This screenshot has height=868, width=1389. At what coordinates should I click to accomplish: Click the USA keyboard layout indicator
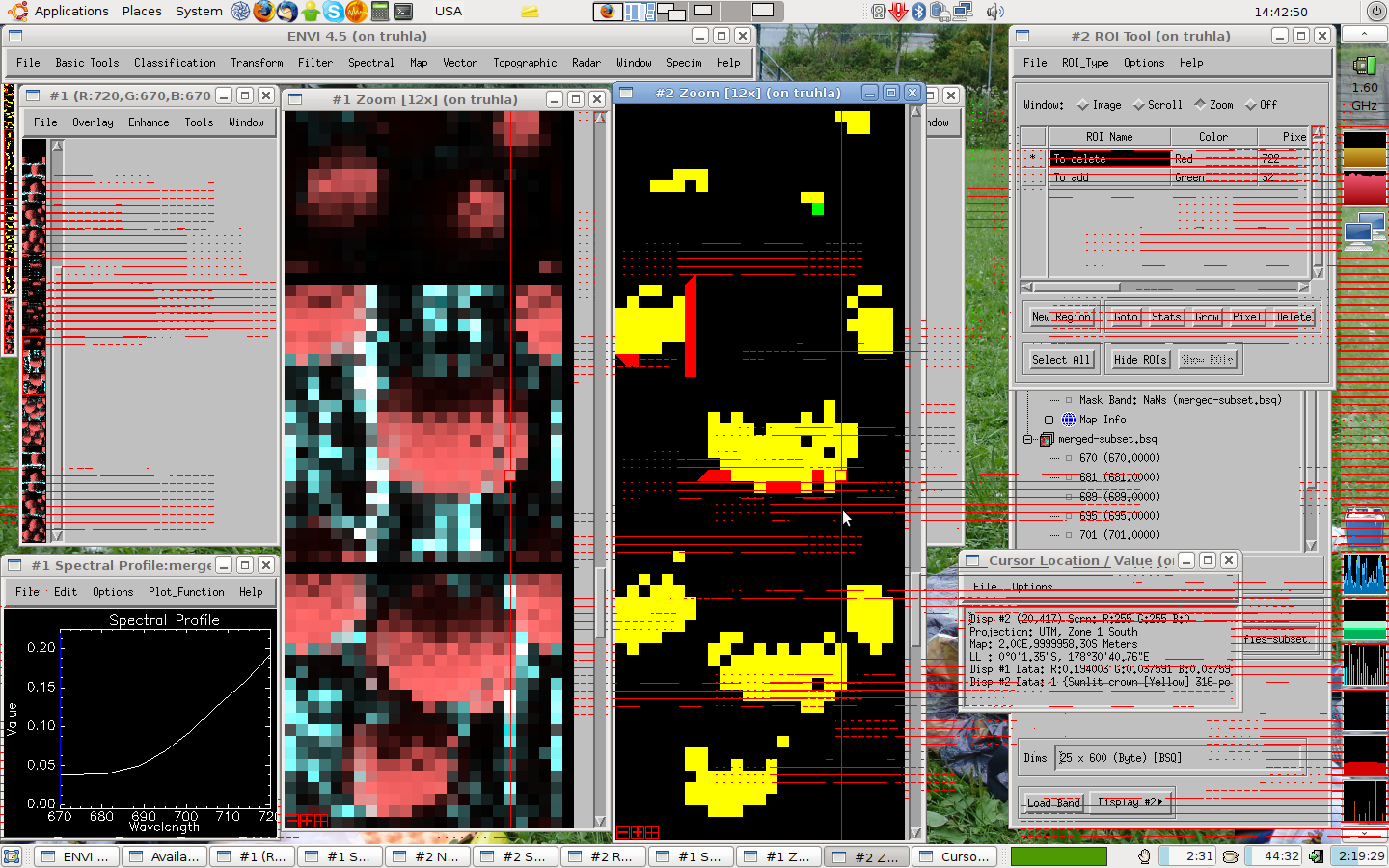click(449, 12)
